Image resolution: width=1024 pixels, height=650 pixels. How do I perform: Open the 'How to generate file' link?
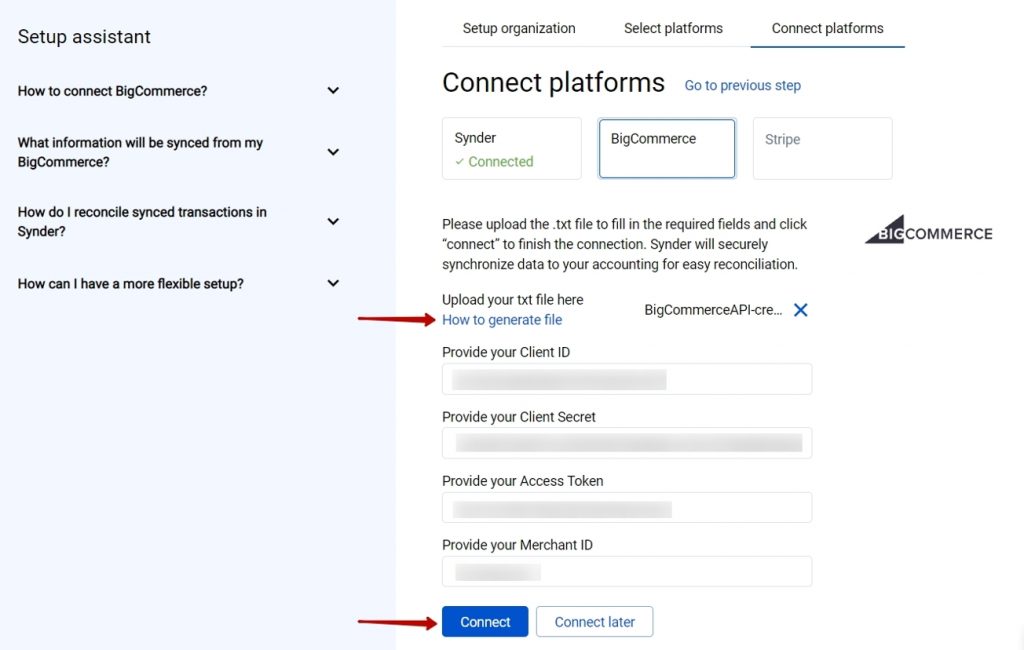(502, 319)
